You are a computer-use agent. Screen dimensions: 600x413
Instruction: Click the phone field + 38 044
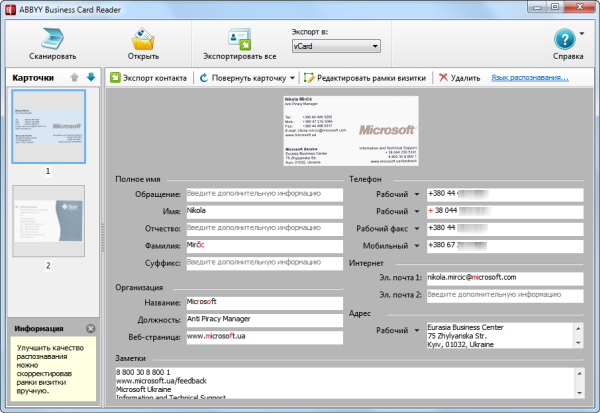click(505, 212)
